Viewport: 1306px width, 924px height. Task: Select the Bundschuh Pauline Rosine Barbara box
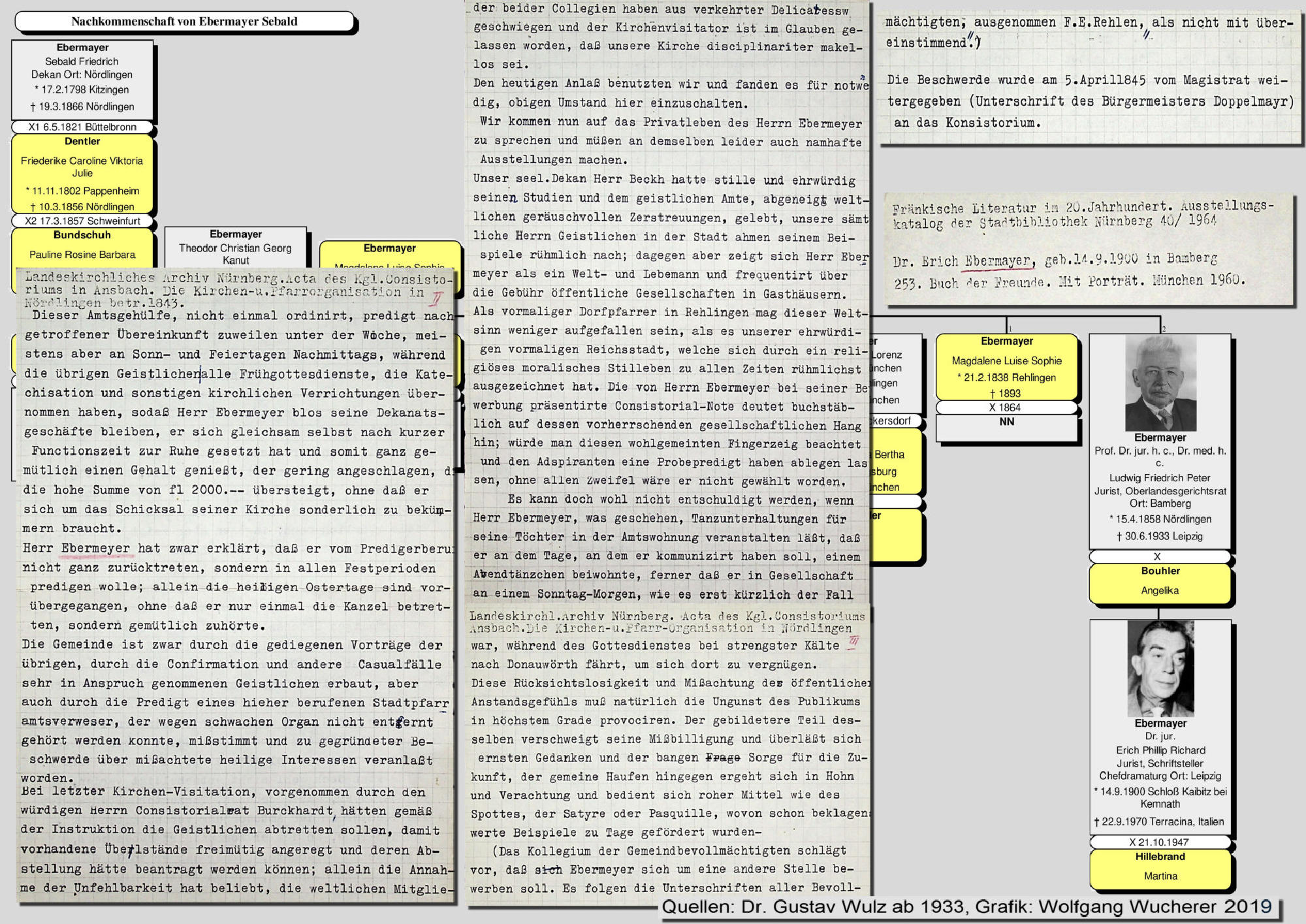point(82,247)
